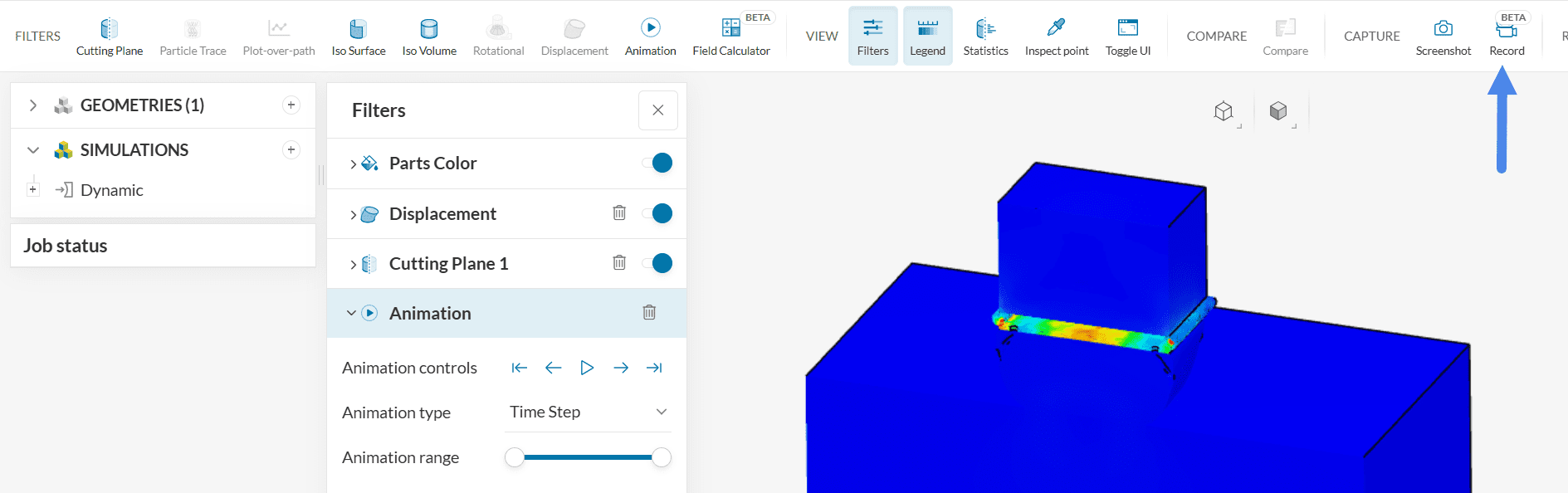Take a Screenshot of the view

coord(1443,37)
